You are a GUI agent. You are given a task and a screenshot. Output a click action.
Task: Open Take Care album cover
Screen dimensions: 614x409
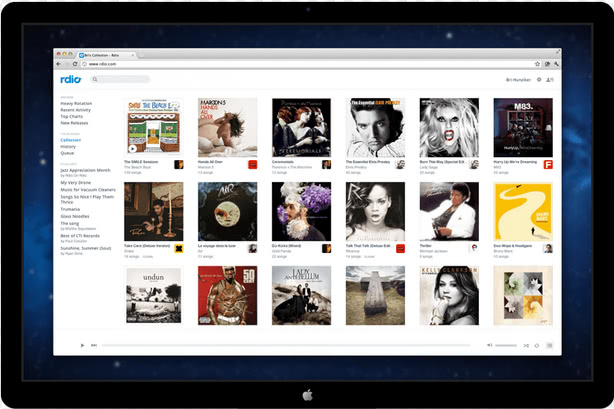click(154, 211)
